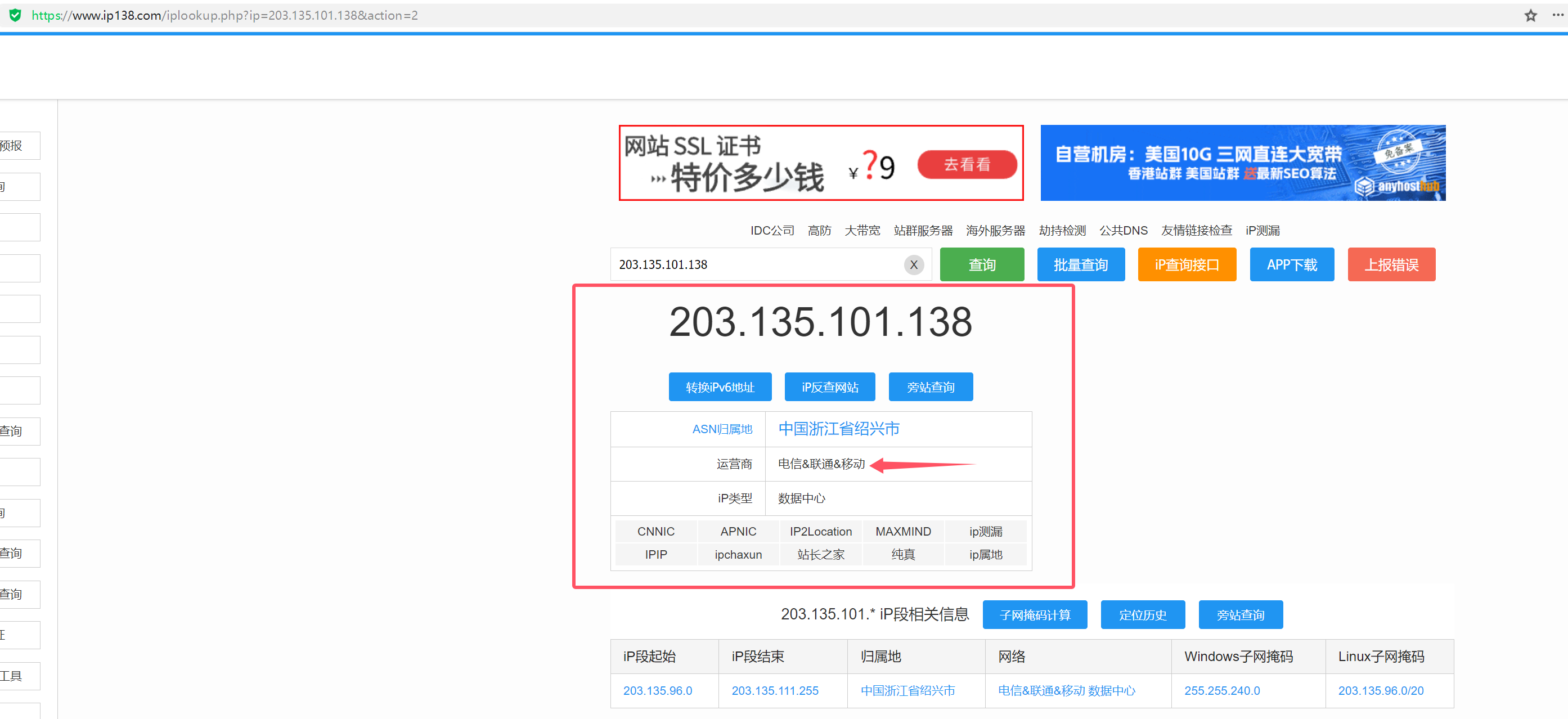Click the red 上报错误 button
This screenshot has width=1568, height=719.
click(1391, 264)
